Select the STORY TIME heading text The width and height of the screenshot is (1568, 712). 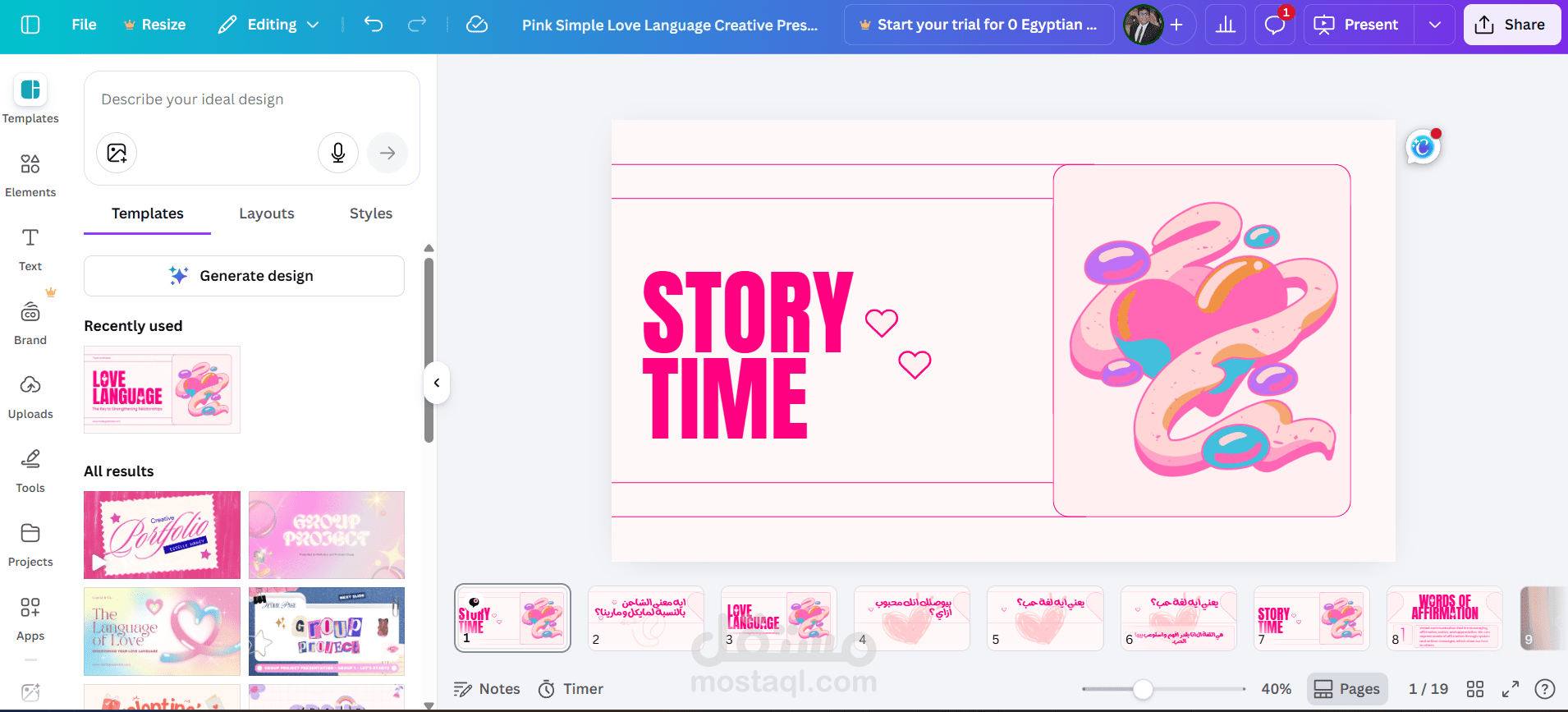point(747,356)
